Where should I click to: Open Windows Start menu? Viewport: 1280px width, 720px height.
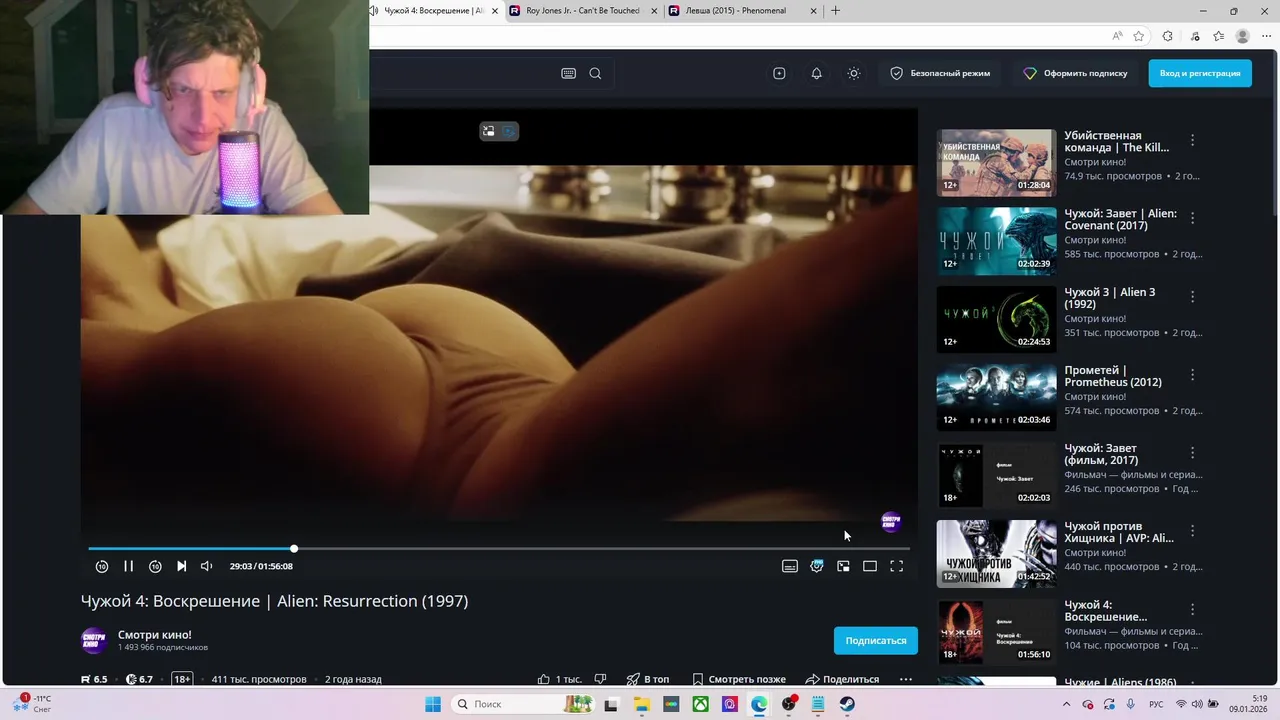pyautogui.click(x=433, y=704)
